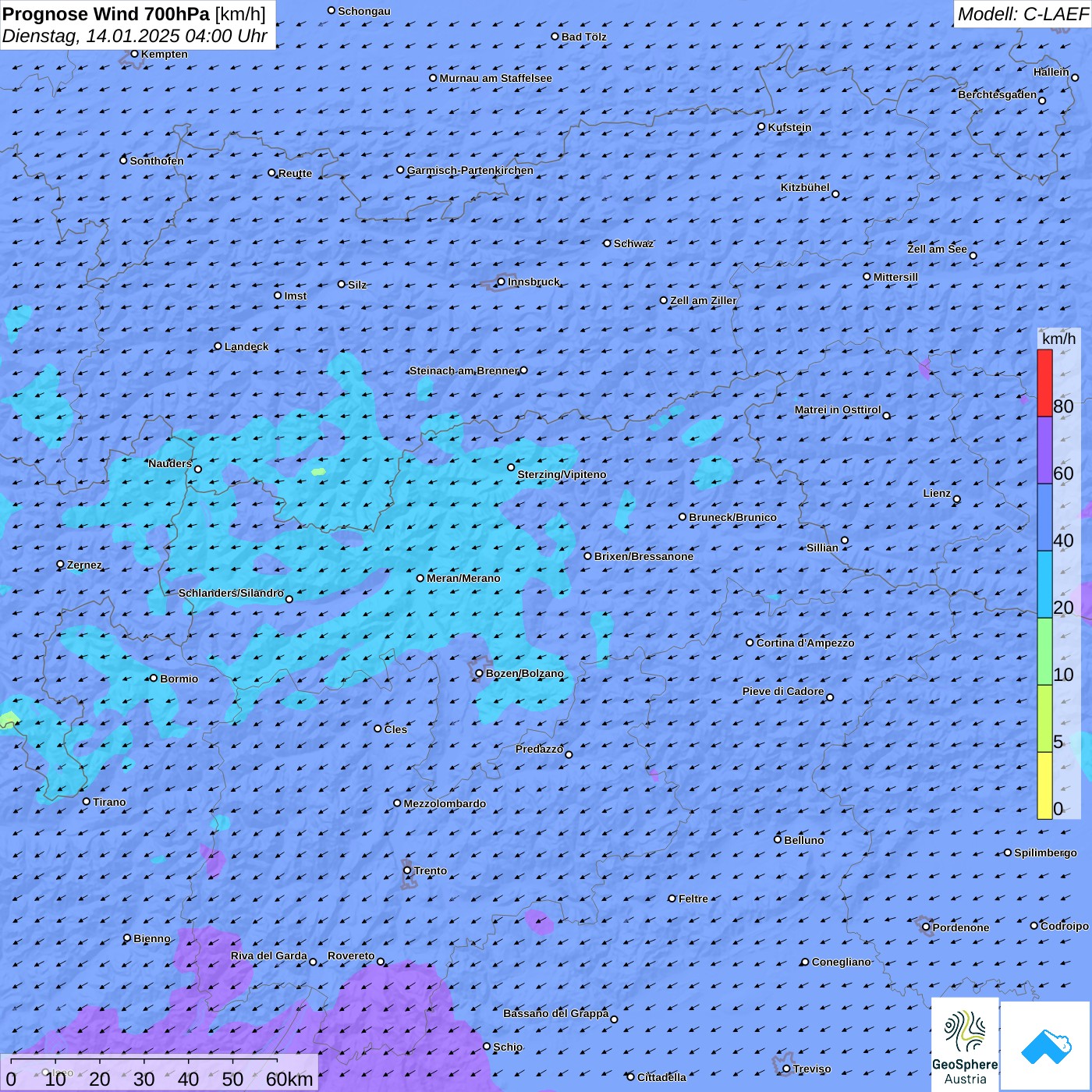Click the Trento city marker

pyautogui.click(x=407, y=870)
